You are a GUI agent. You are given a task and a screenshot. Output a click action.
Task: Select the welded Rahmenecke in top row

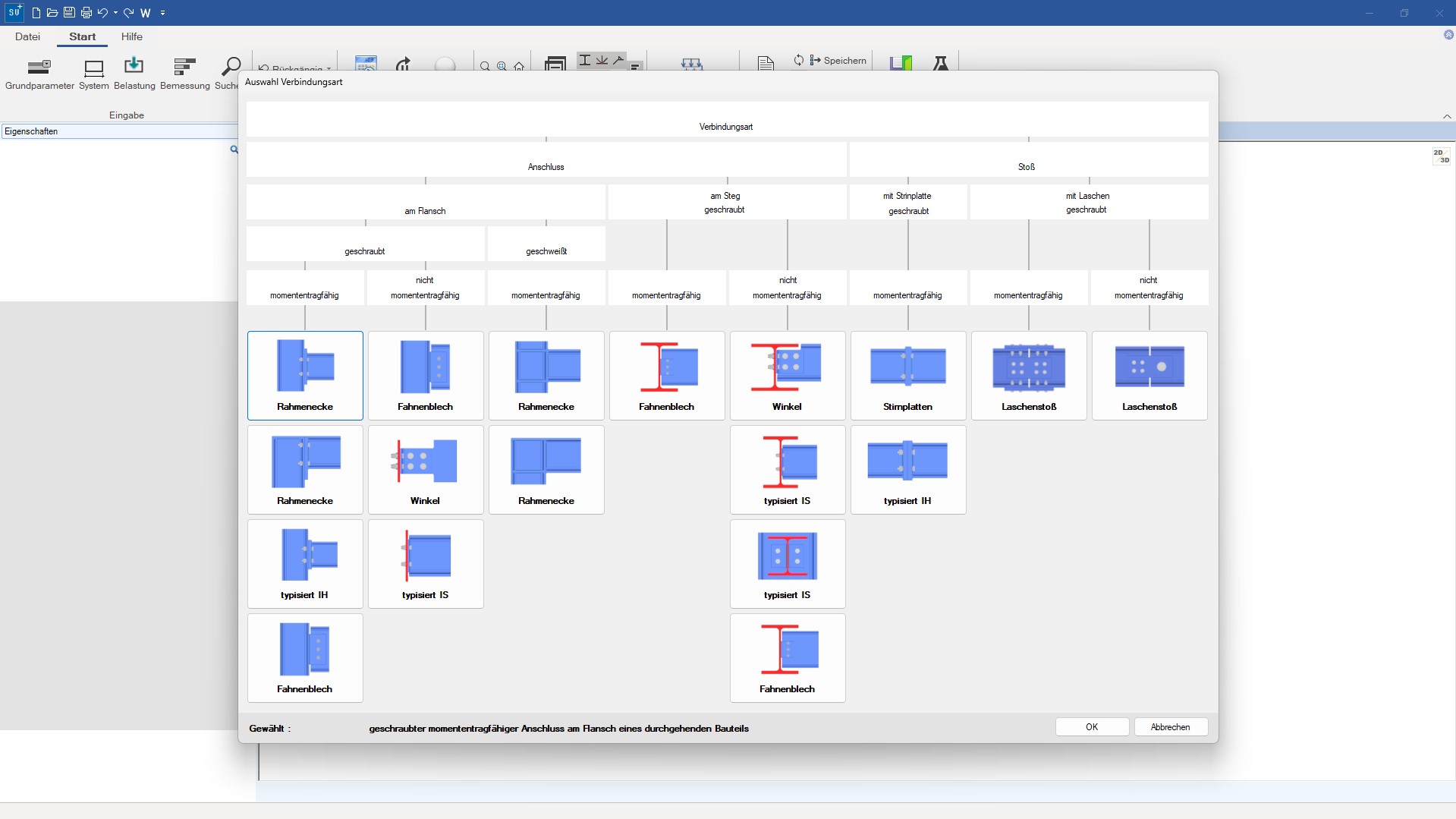(x=546, y=375)
